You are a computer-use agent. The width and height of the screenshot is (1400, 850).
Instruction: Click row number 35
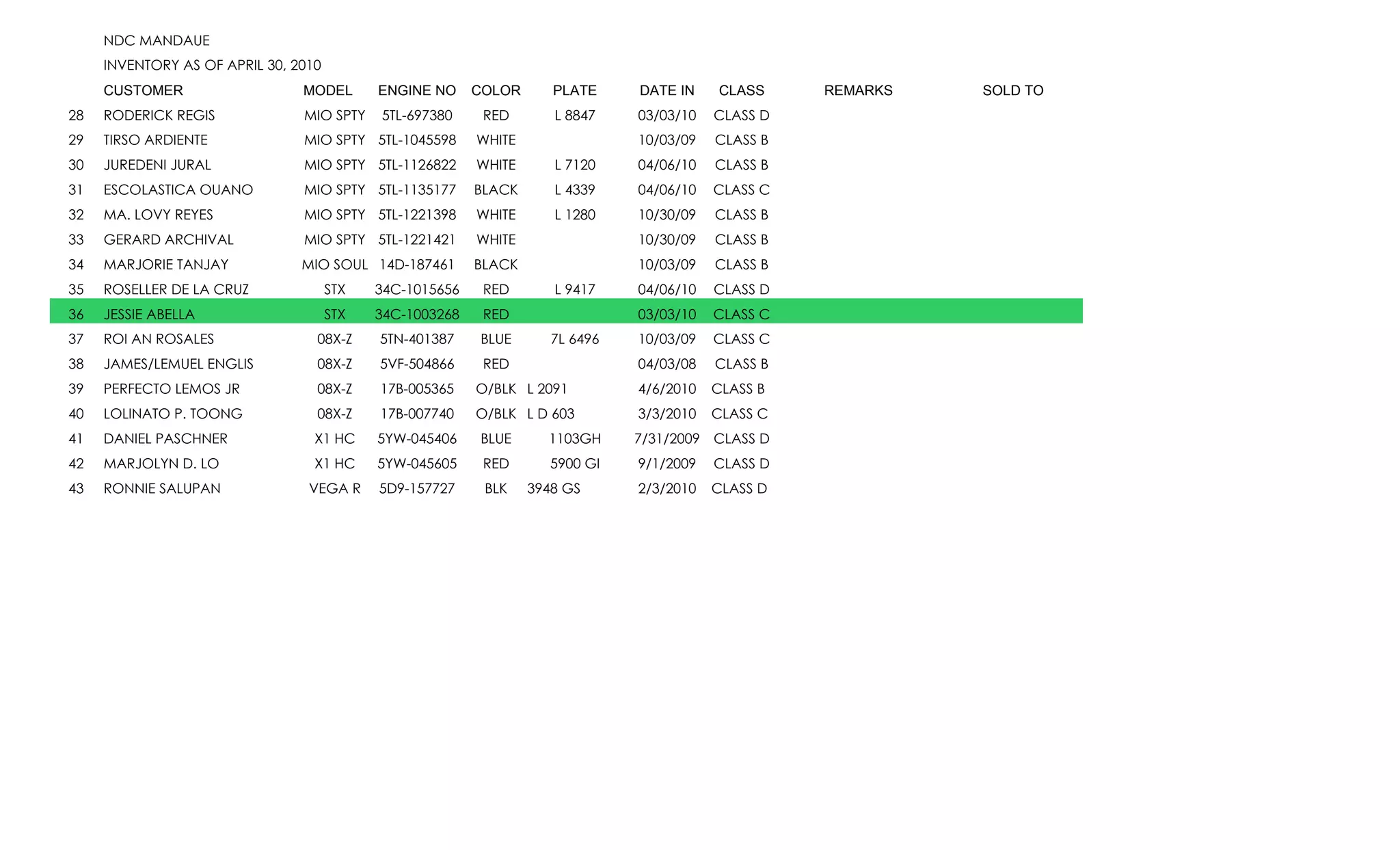pyautogui.click(x=76, y=289)
